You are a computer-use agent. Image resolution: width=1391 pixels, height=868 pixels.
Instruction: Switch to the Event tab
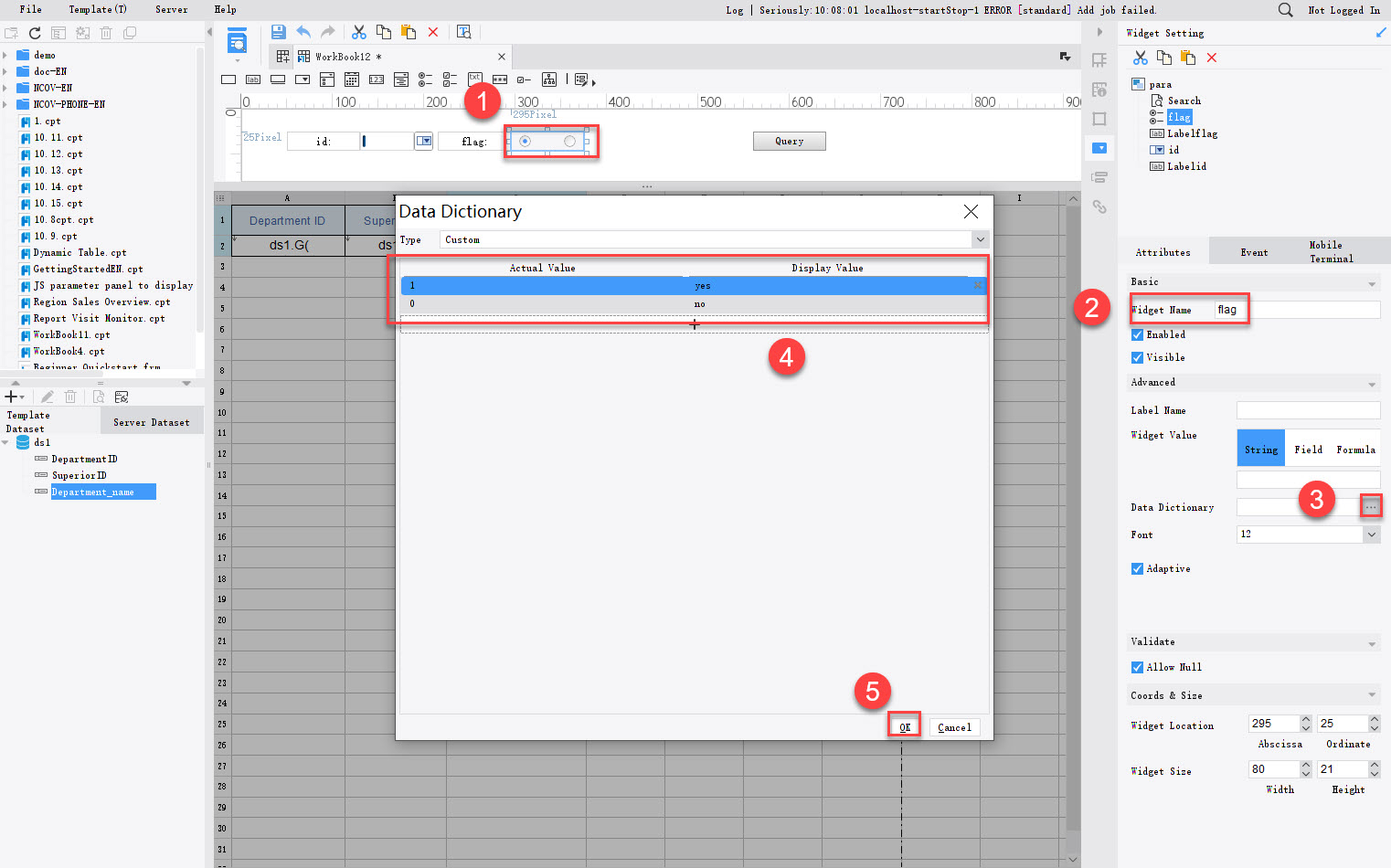pos(1254,251)
